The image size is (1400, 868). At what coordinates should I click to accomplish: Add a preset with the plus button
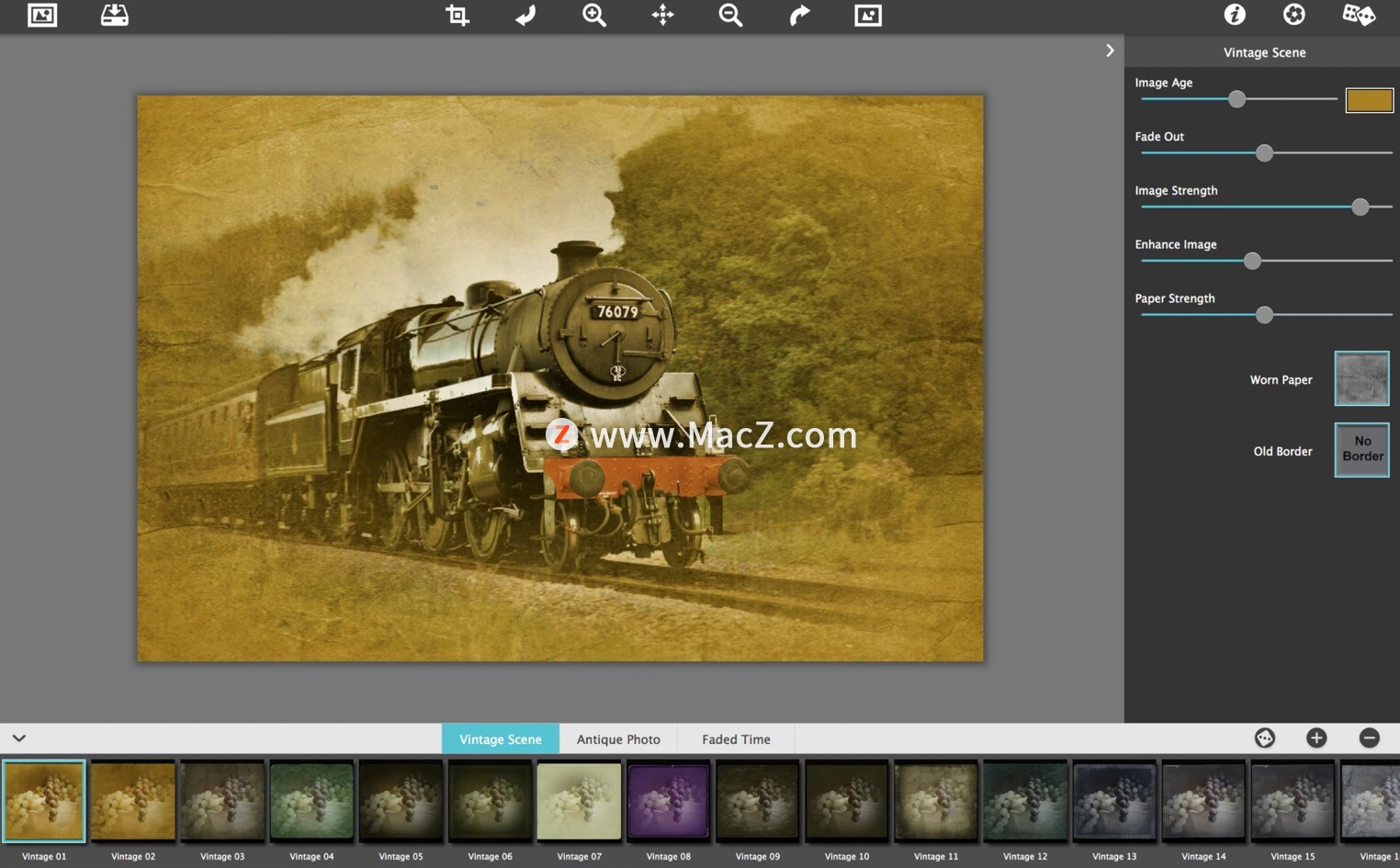point(1316,738)
